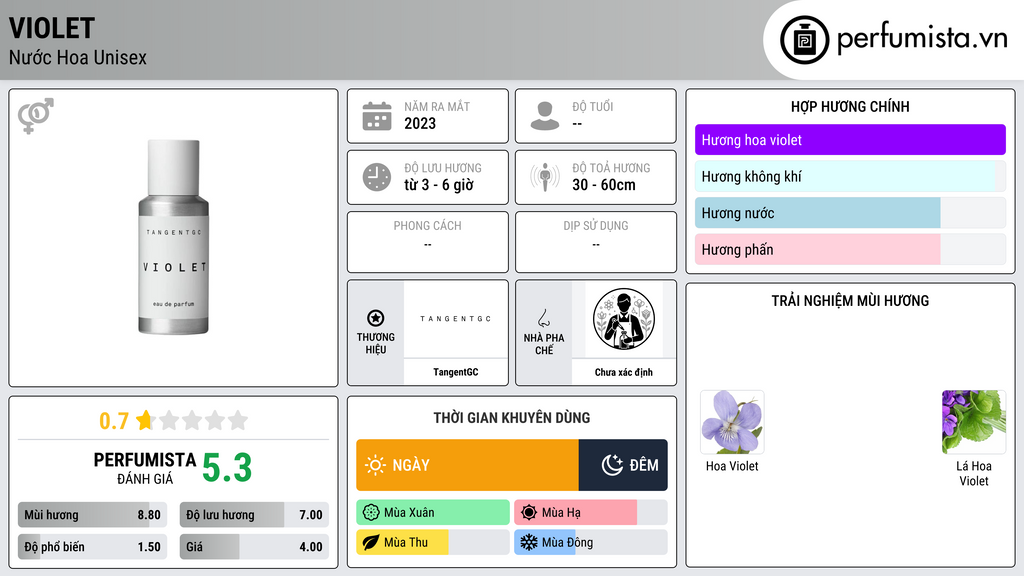The image size is (1024, 576).
Task: Click the sillage value 30 - 60cm
Action: (x=604, y=185)
